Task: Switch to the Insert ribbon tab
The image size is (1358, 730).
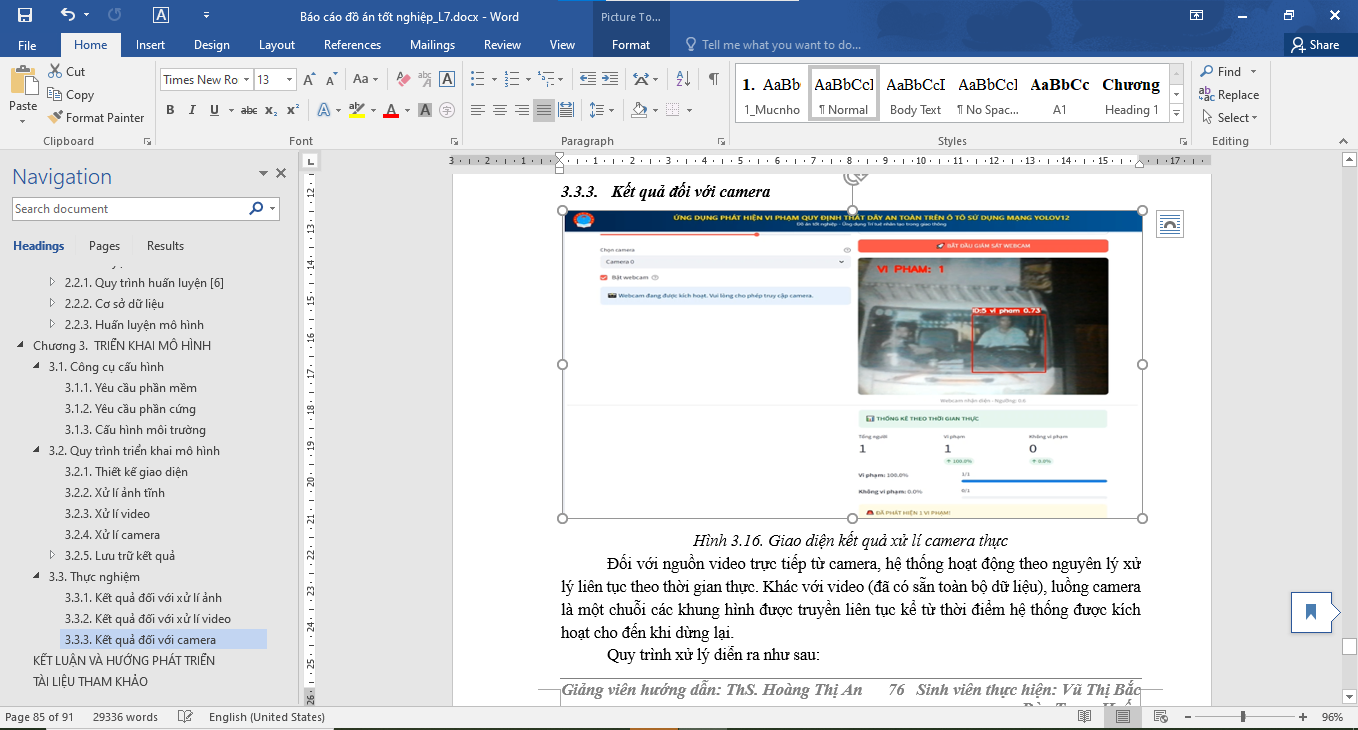Action: click(149, 44)
